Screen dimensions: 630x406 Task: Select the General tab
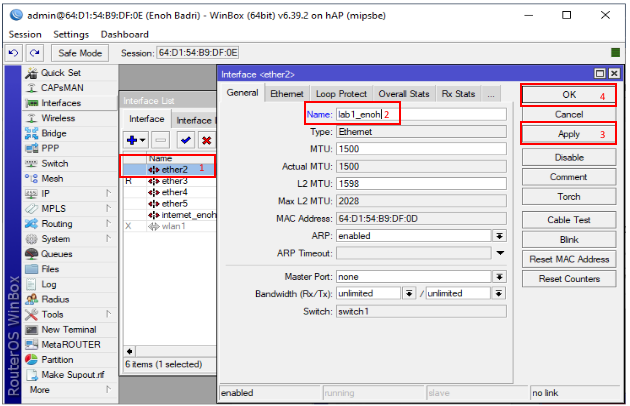tap(242, 93)
